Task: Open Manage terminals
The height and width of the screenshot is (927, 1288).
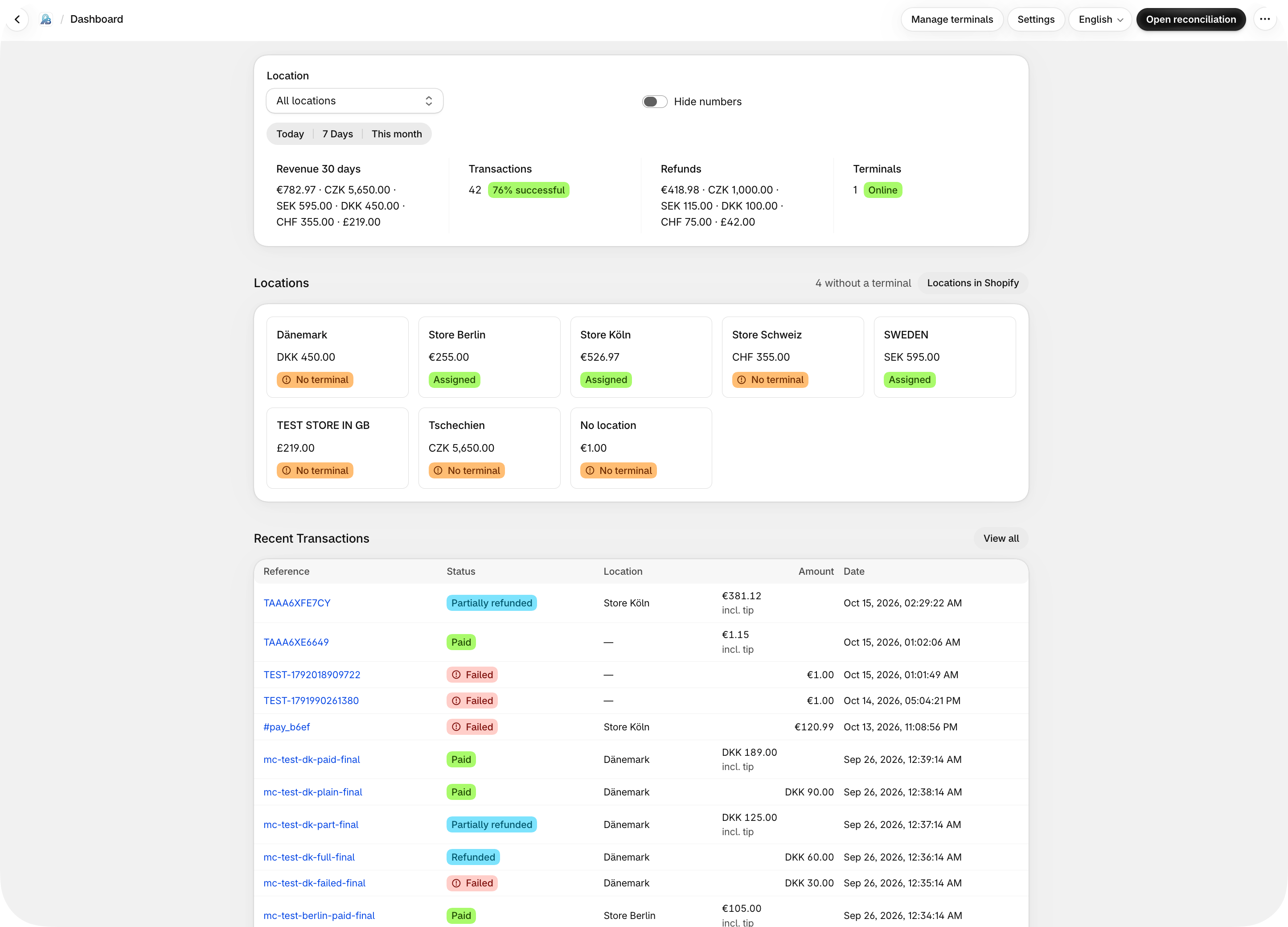Action: (952, 19)
